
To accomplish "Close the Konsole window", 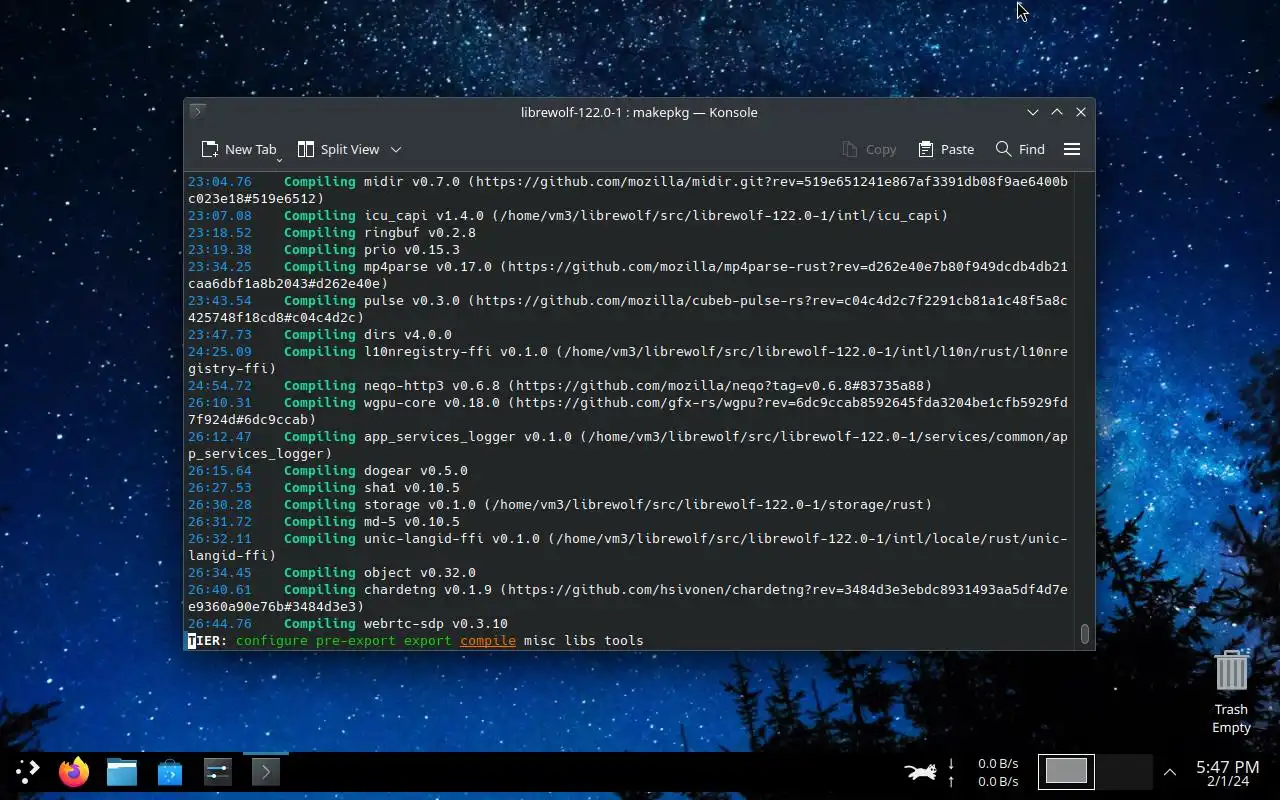I will tap(1081, 112).
